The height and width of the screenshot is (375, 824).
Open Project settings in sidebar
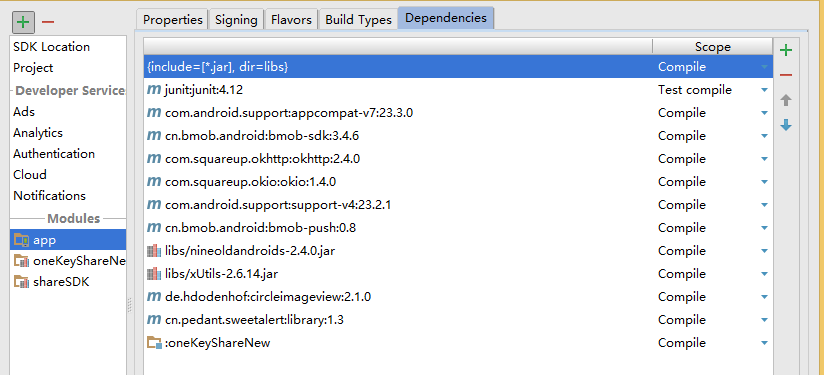click(x=33, y=68)
